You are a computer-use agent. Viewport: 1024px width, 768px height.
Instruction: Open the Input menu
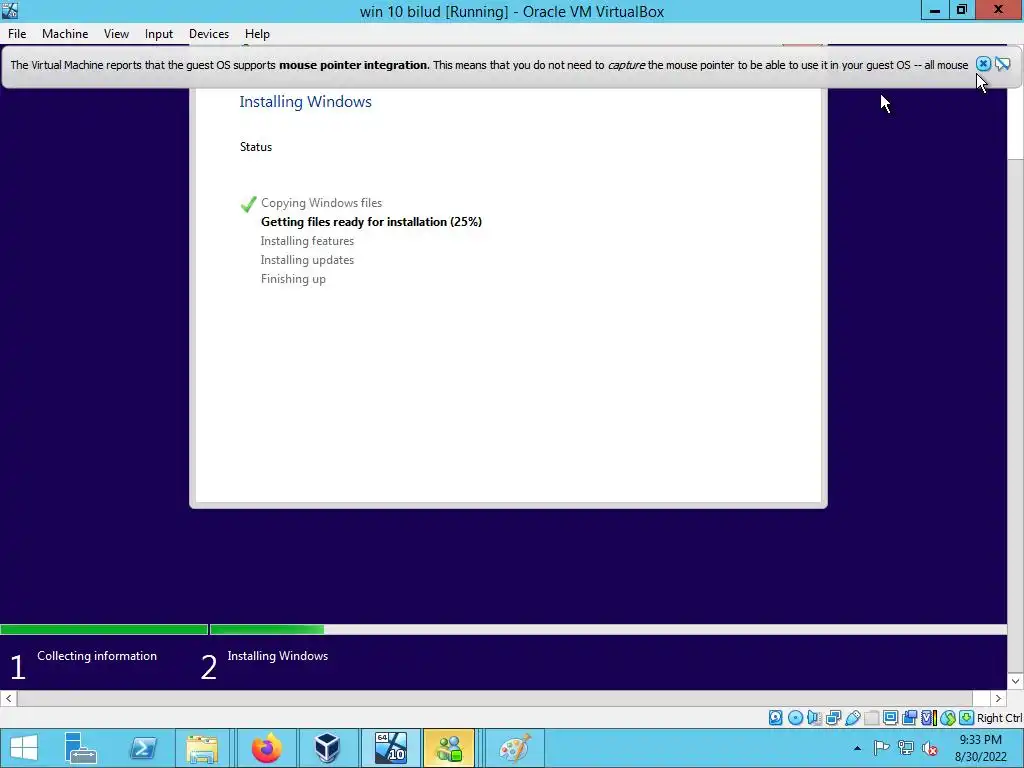click(159, 34)
